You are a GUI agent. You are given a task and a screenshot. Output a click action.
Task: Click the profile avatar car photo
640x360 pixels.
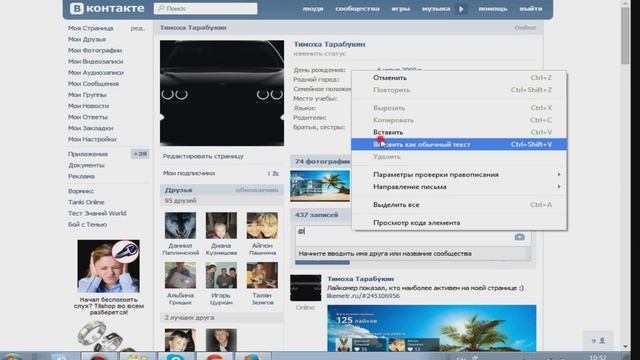pyautogui.click(x=222, y=93)
